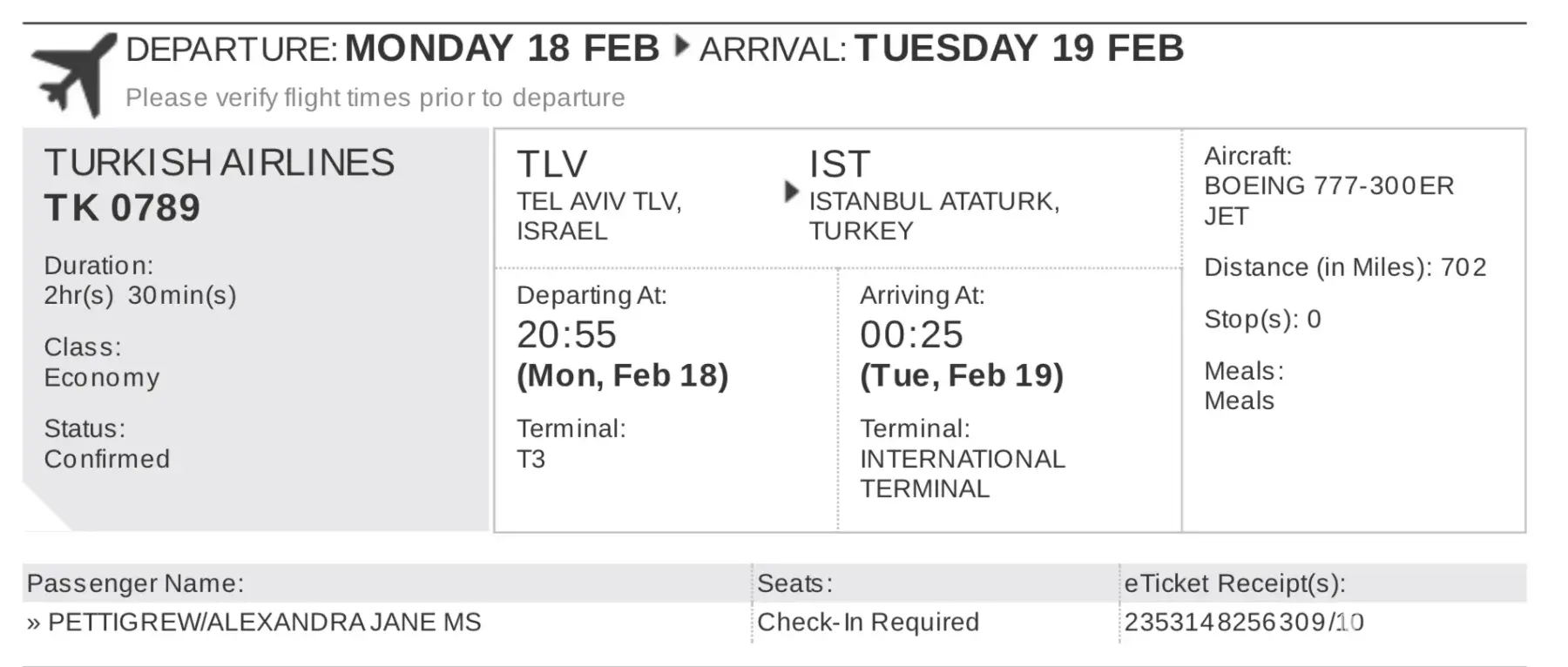
Task: Click the INTERNATIONAL TERMINAL arrival text
Action: [x=962, y=474]
